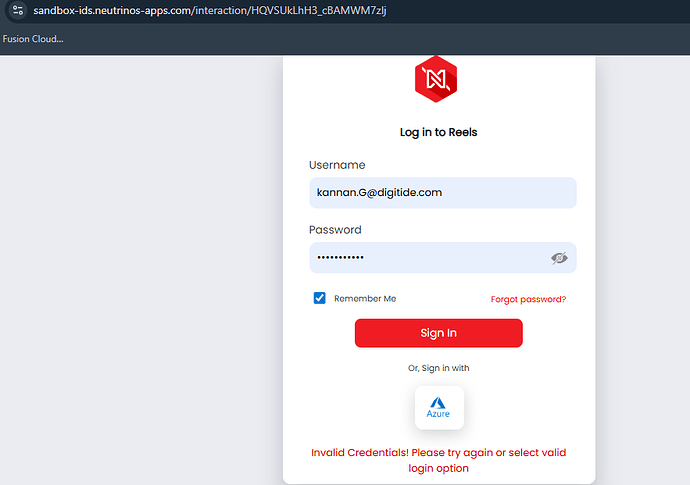Screen dimensions: 690x485
Task: Click the Invalid Credentials error message
Action: tap(438, 460)
